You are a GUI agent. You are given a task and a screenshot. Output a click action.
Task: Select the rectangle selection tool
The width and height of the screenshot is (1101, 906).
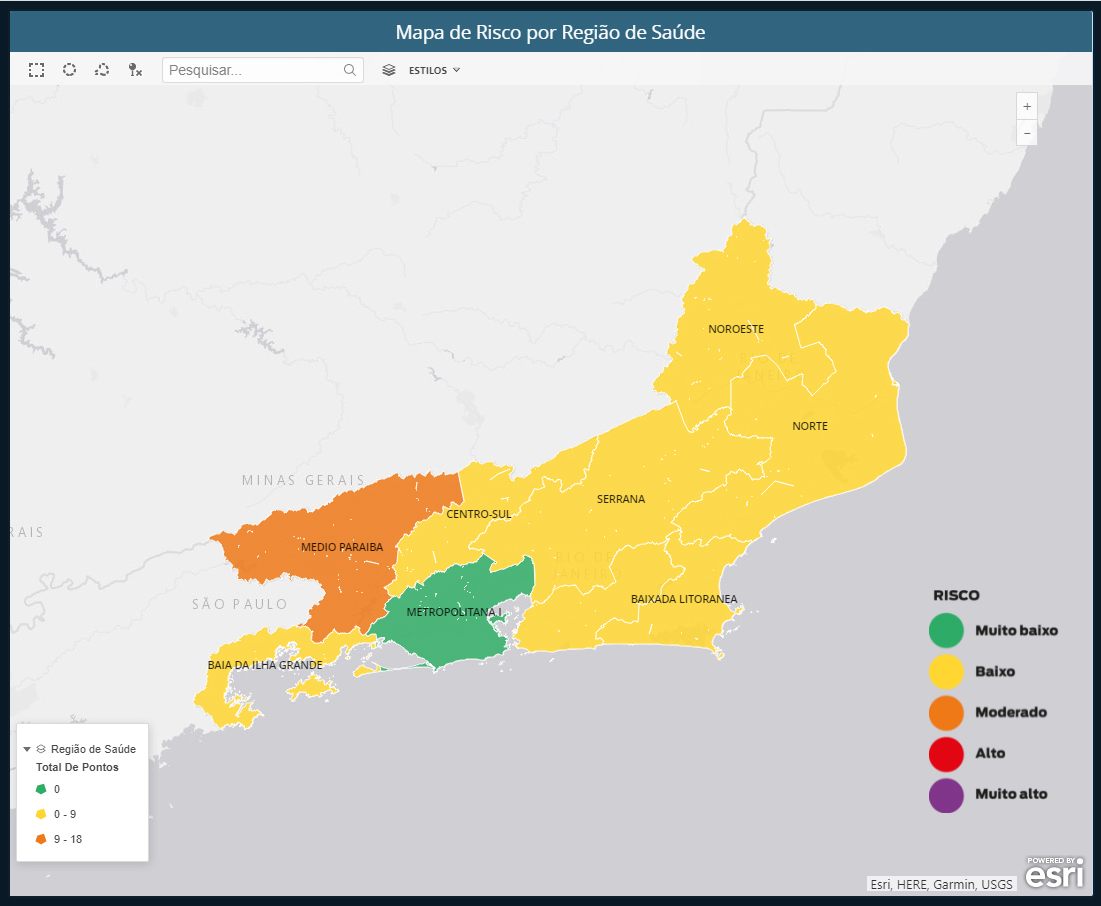(36, 70)
